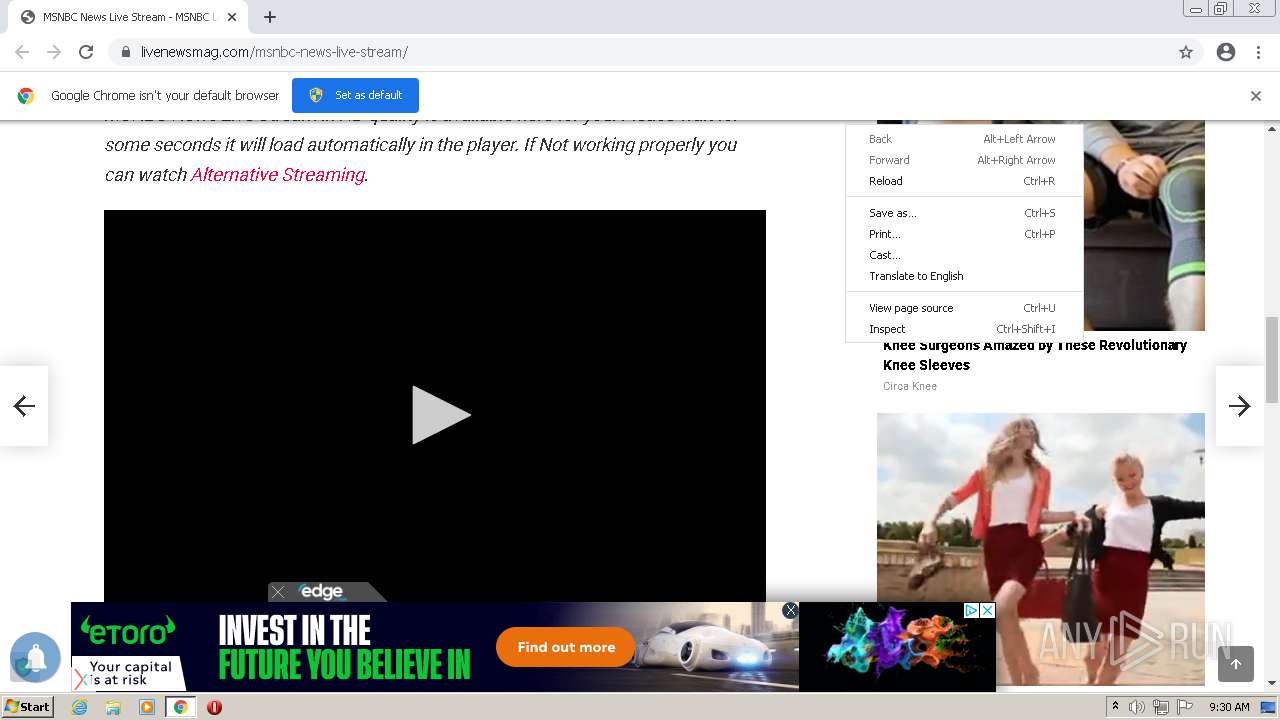Select View page source
Image resolution: width=1280 pixels, height=720 pixels.
[964, 308]
